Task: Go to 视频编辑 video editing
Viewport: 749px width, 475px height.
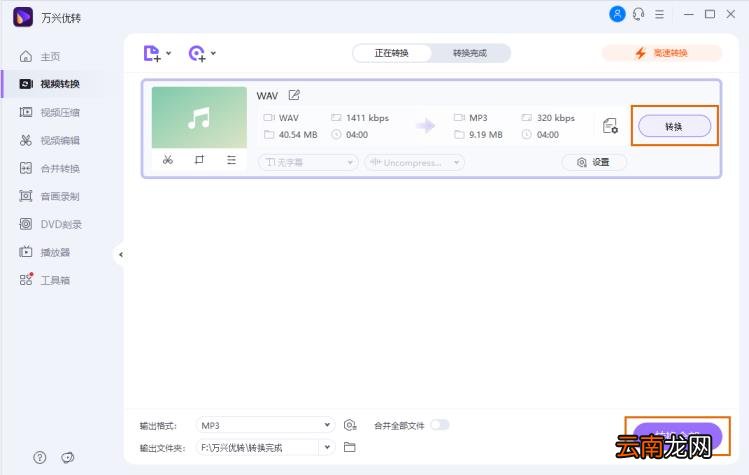Action: pyautogui.click(x=50, y=140)
